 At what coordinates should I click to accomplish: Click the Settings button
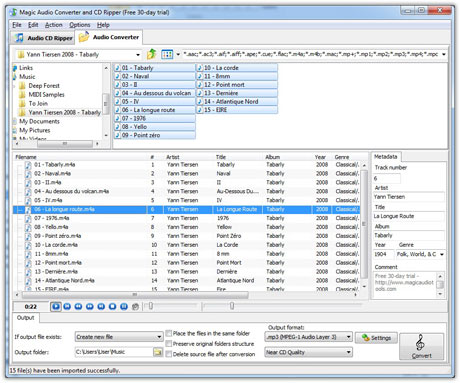(x=376, y=338)
